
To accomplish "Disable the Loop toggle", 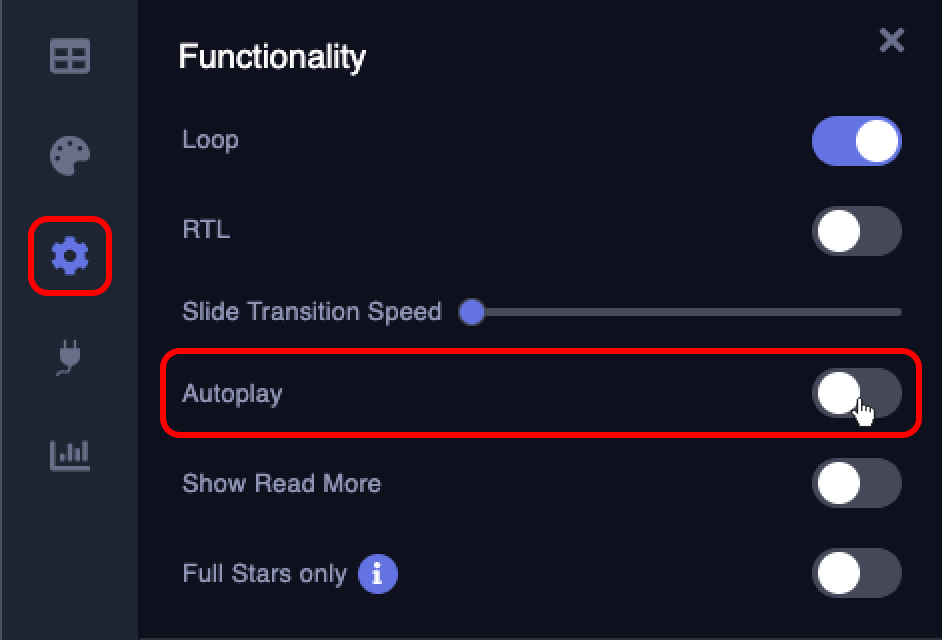I will click(857, 141).
